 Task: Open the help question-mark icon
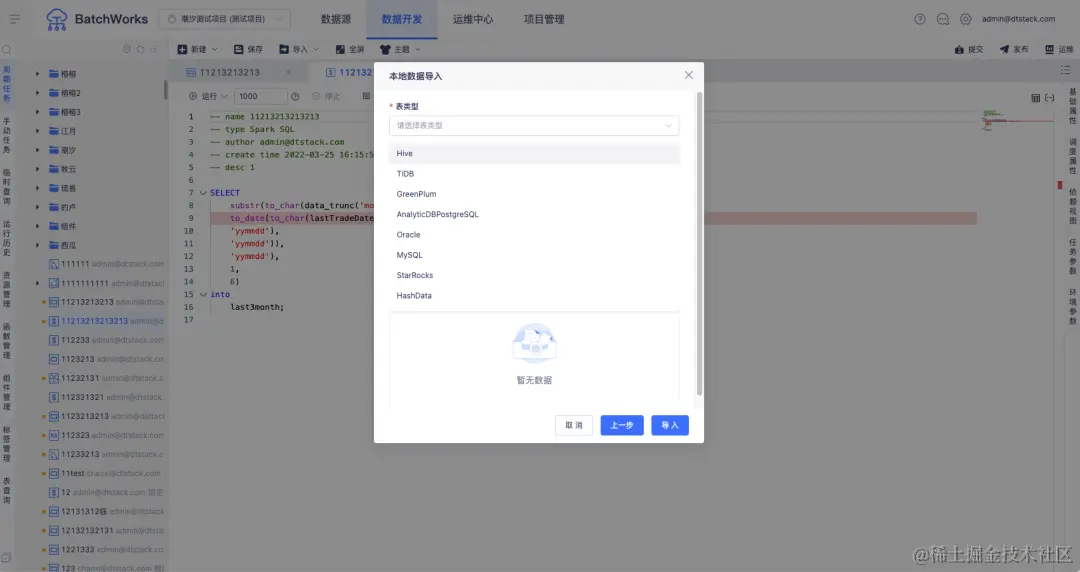pos(920,19)
